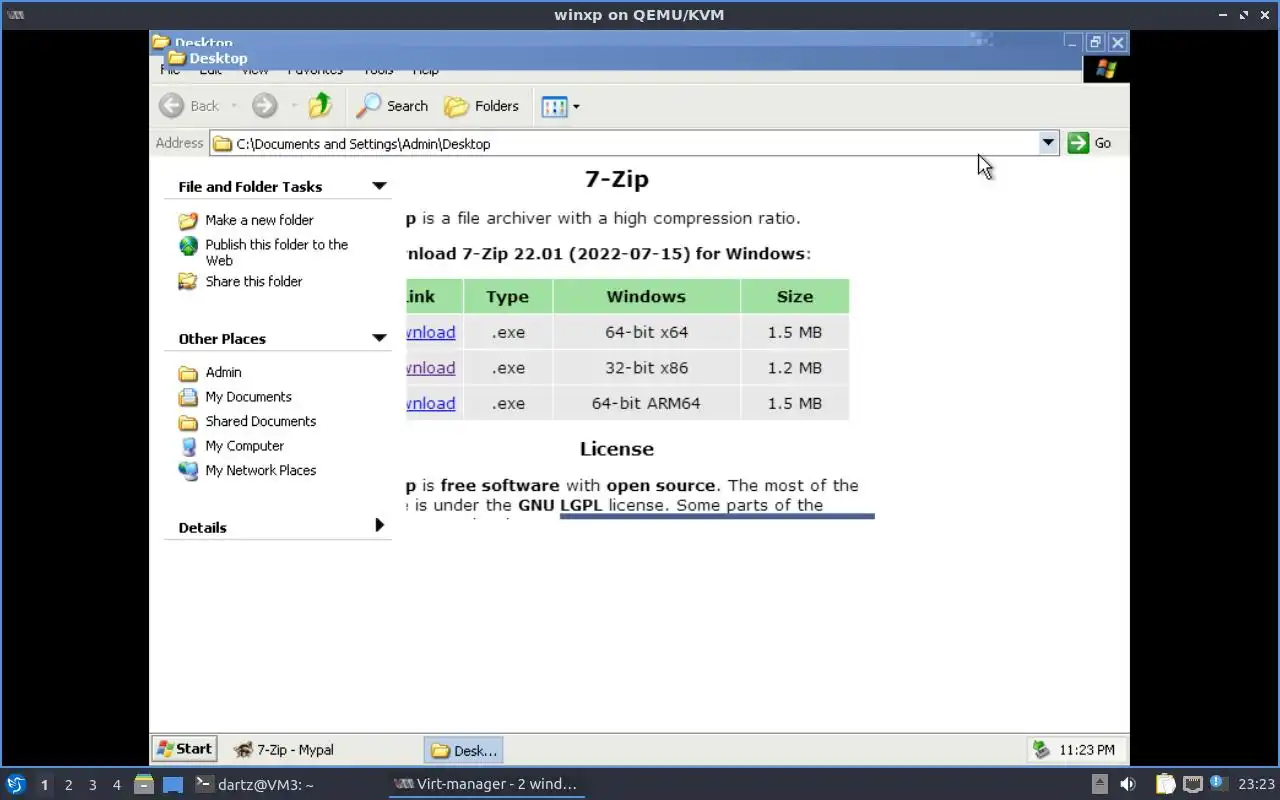The height and width of the screenshot is (800, 1280).
Task: Click the XP system tray hardware icon
Action: (1041, 750)
